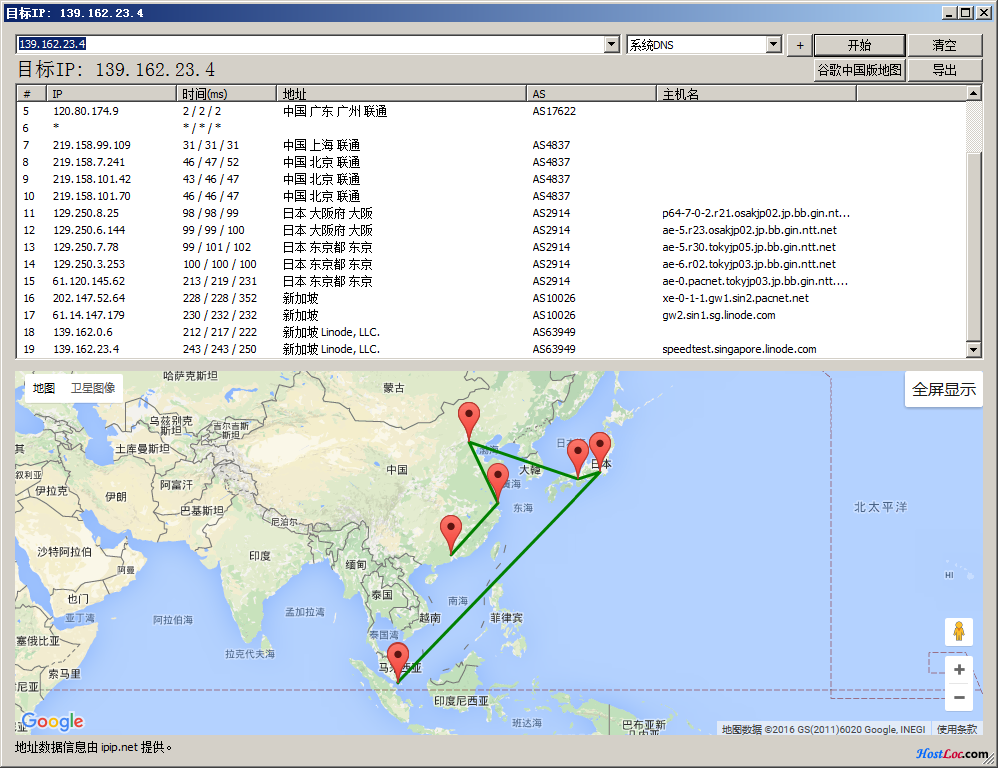Screen dimensions: 998x768
Task: Zoom out the map with minus
Action: point(959,697)
